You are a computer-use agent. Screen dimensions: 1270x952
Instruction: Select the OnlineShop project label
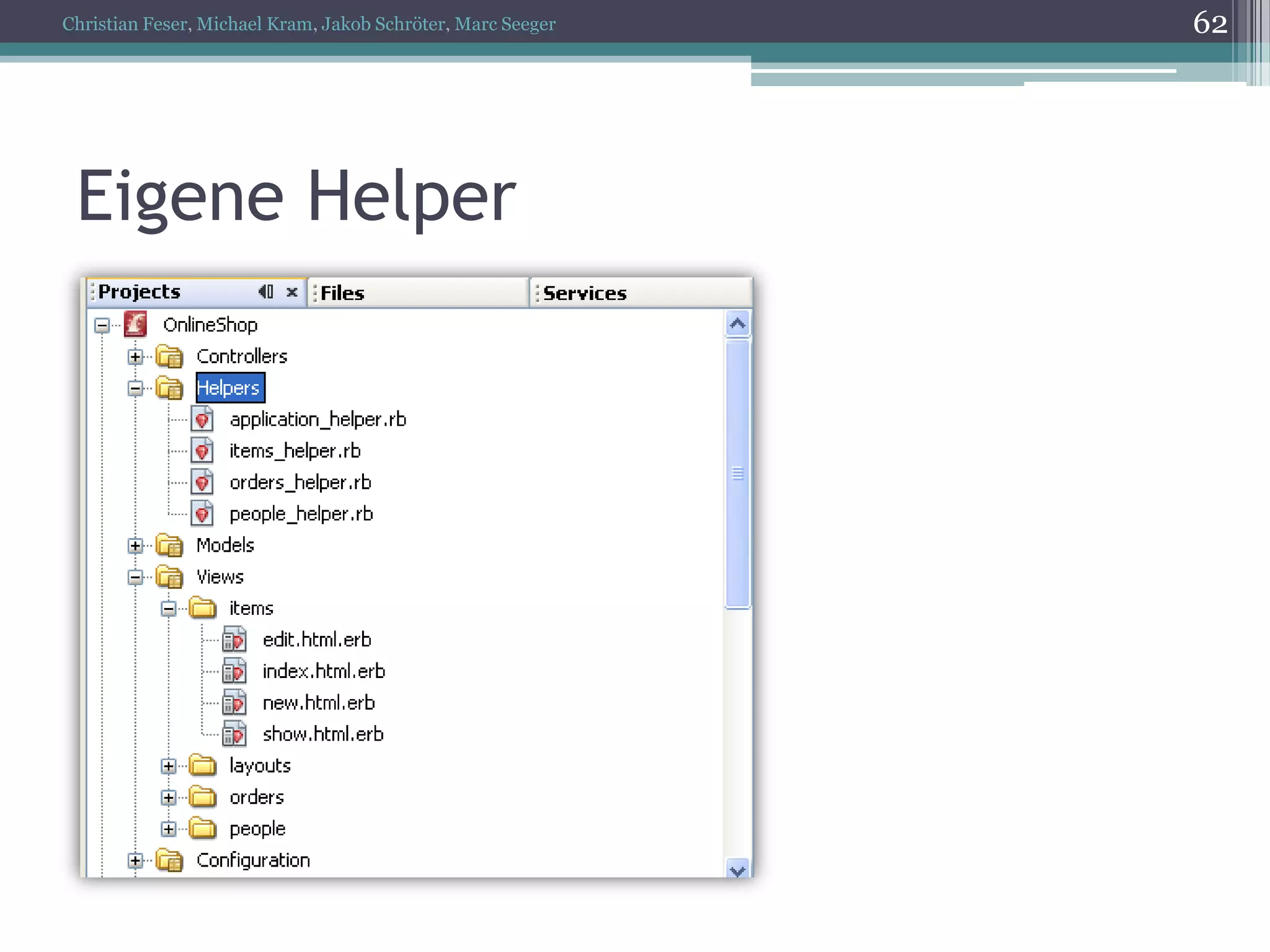pyautogui.click(x=210, y=325)
